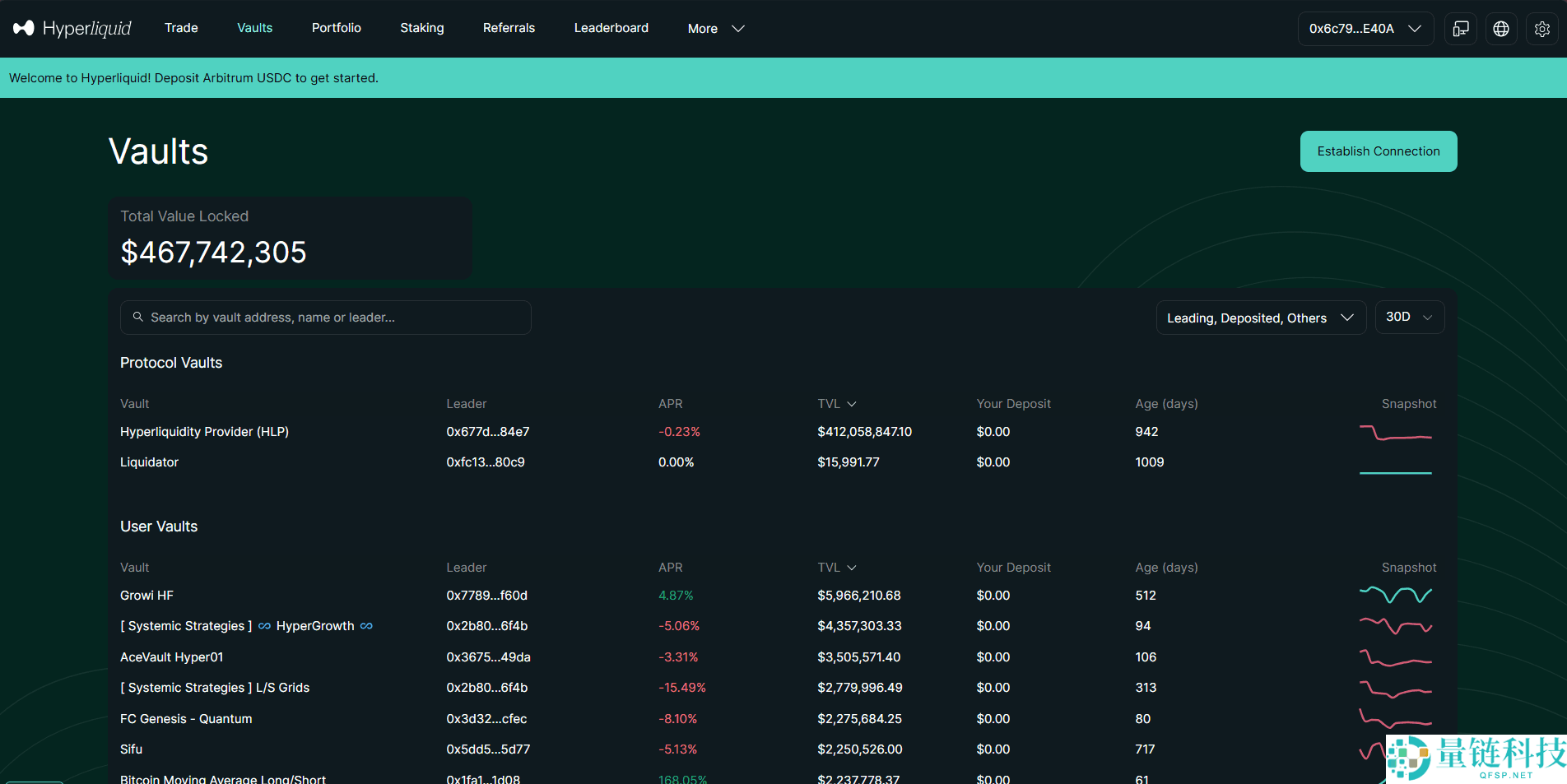1567x784 pixels.
Task: Change the 30D time range dropdown
Action: (x=1409, y=318)
